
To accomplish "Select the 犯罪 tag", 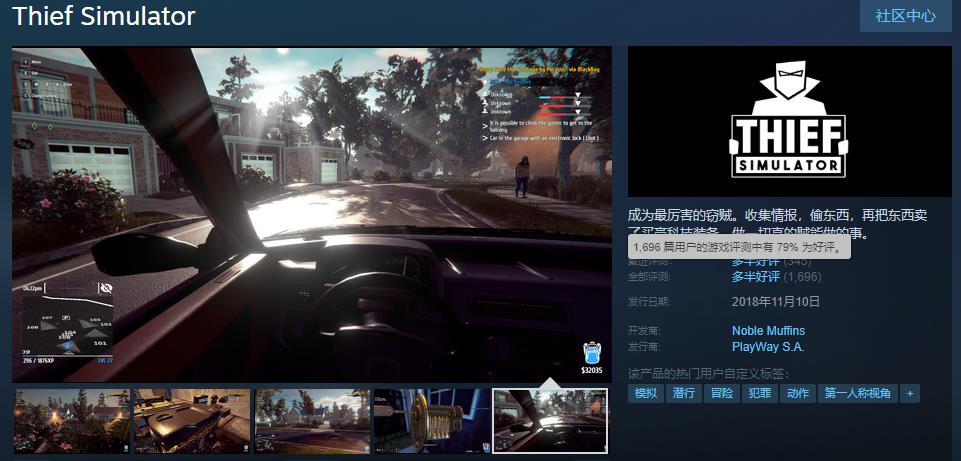I will click(x=759, y=393).
